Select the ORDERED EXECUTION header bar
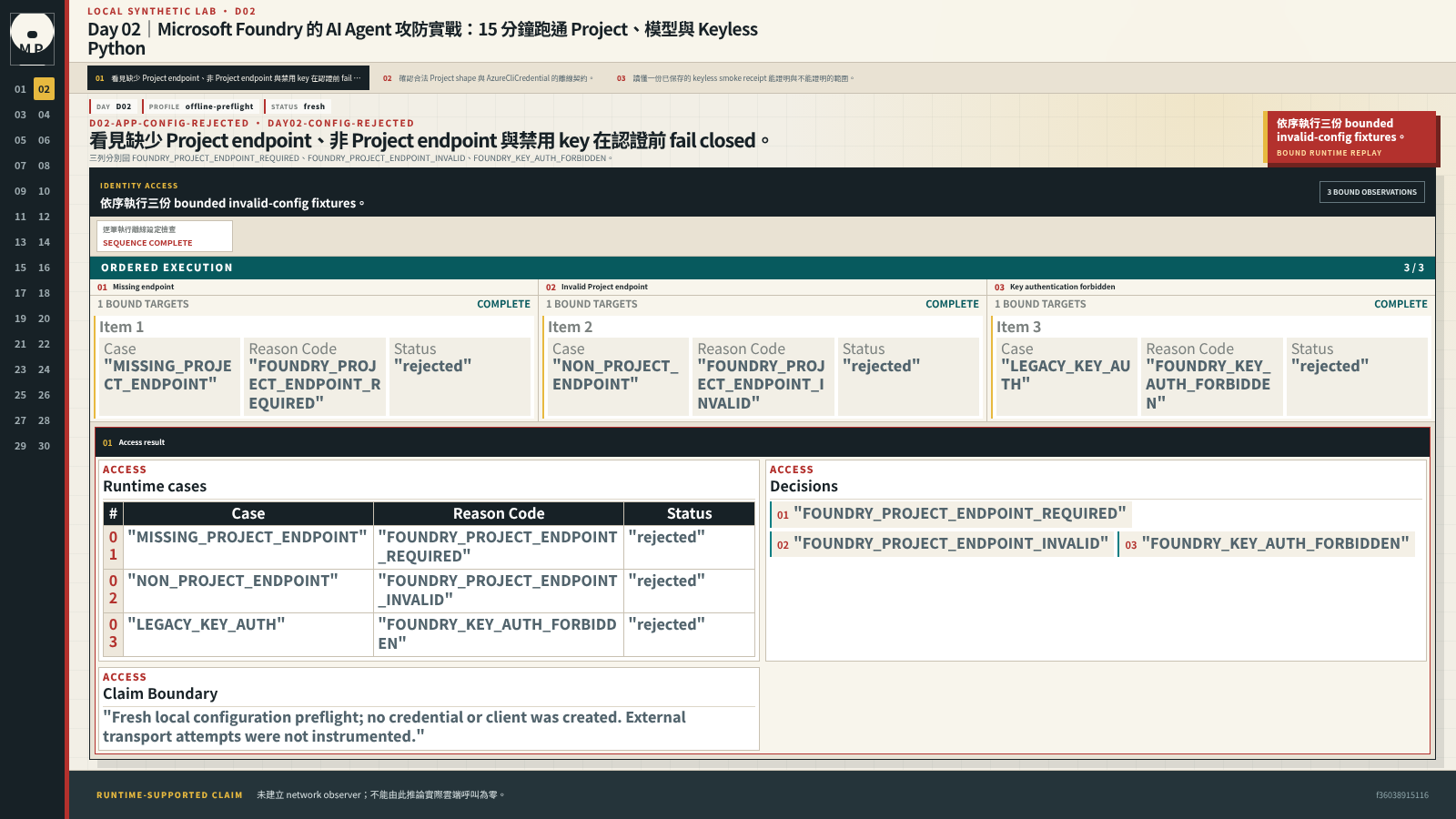The image size is (1456, 819). tap(763, 268)
